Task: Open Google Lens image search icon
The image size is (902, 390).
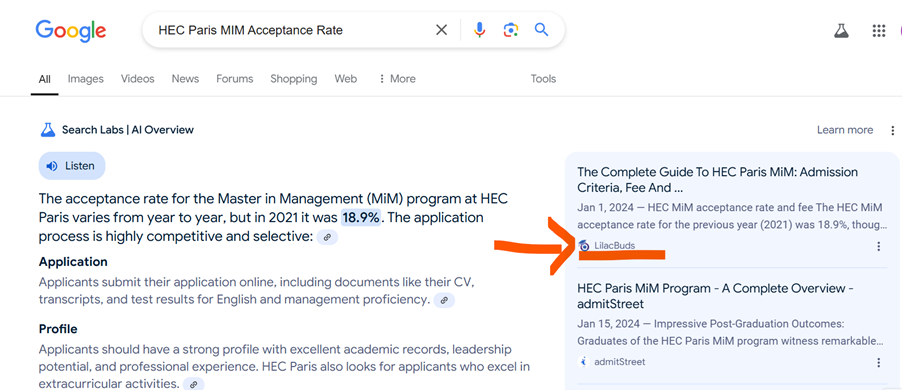Action: (511, 30)
